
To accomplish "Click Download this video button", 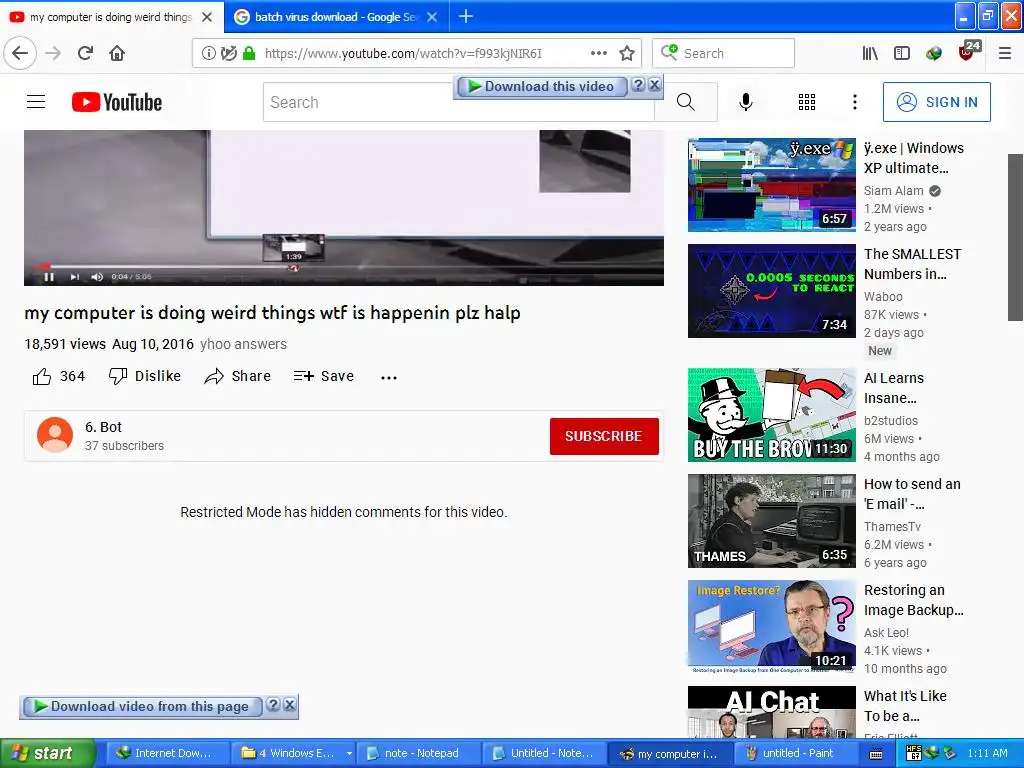I will tap(541, 86).
